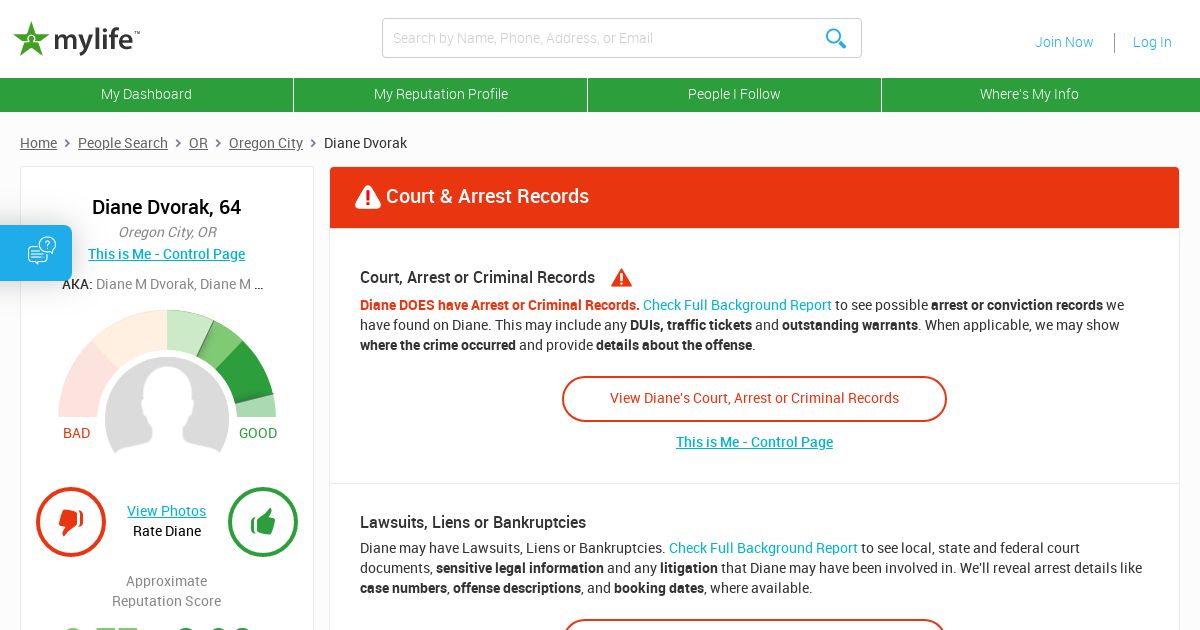Click the Diane Dvorak, 64 heading
The width and height of the screenshot is (1200, 630).
click(166, 207)
